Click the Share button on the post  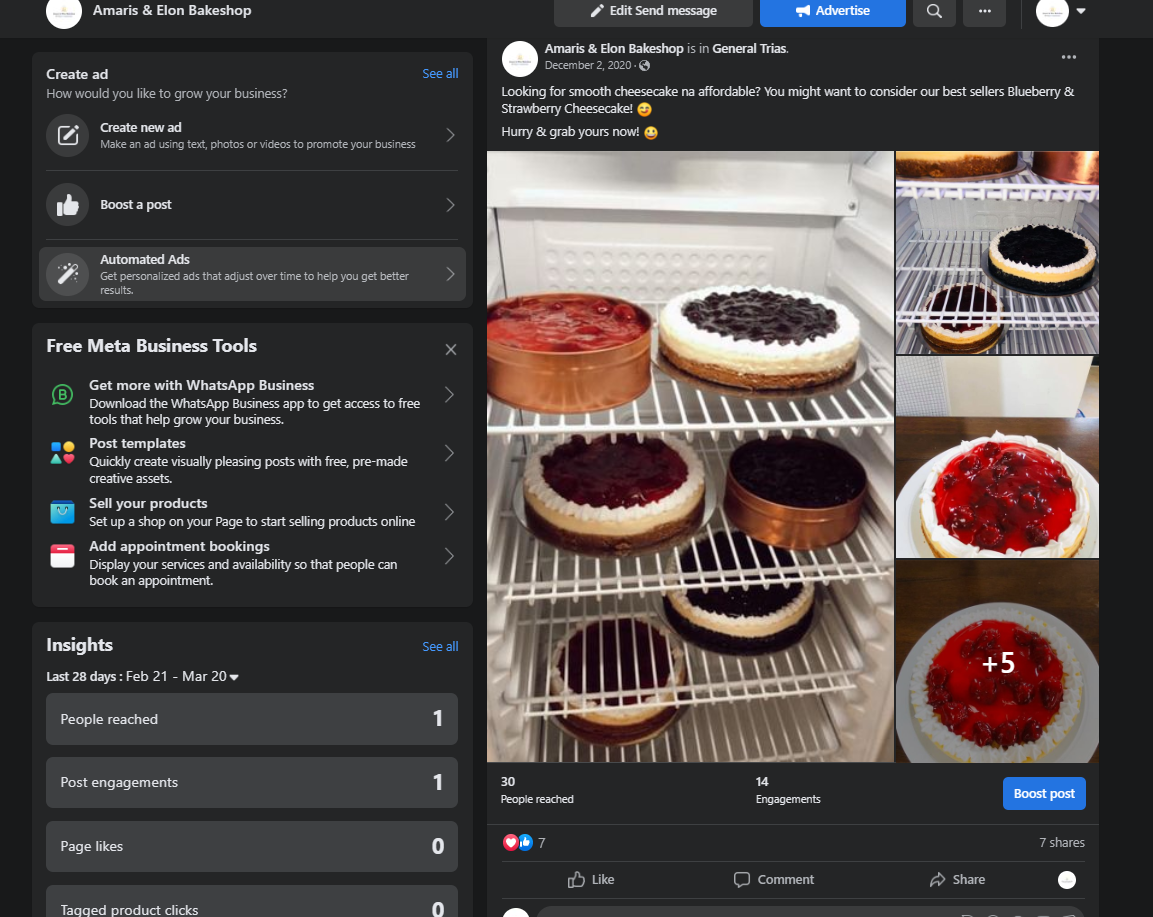[x=957, y=879]
